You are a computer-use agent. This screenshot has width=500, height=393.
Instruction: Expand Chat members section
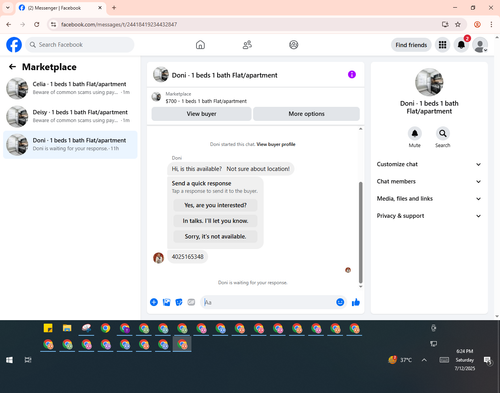(429, 182)
